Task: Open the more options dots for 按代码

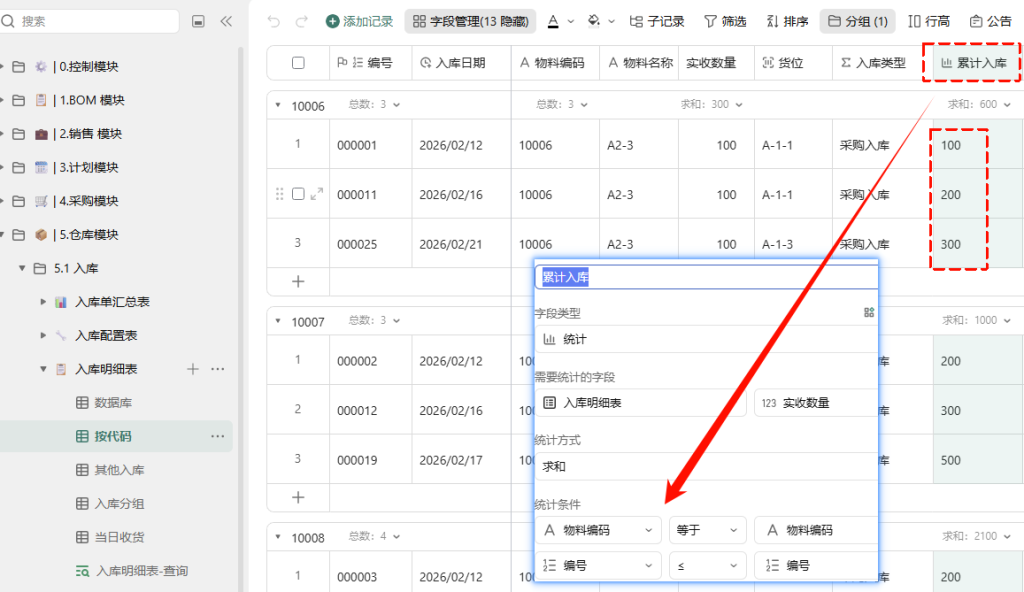Action: [x=217, y=436]
